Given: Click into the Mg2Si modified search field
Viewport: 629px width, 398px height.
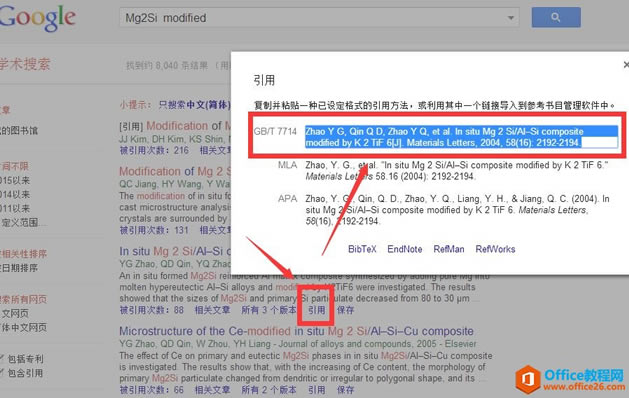Looking at the screenshot, I should [x=313, y=18].
